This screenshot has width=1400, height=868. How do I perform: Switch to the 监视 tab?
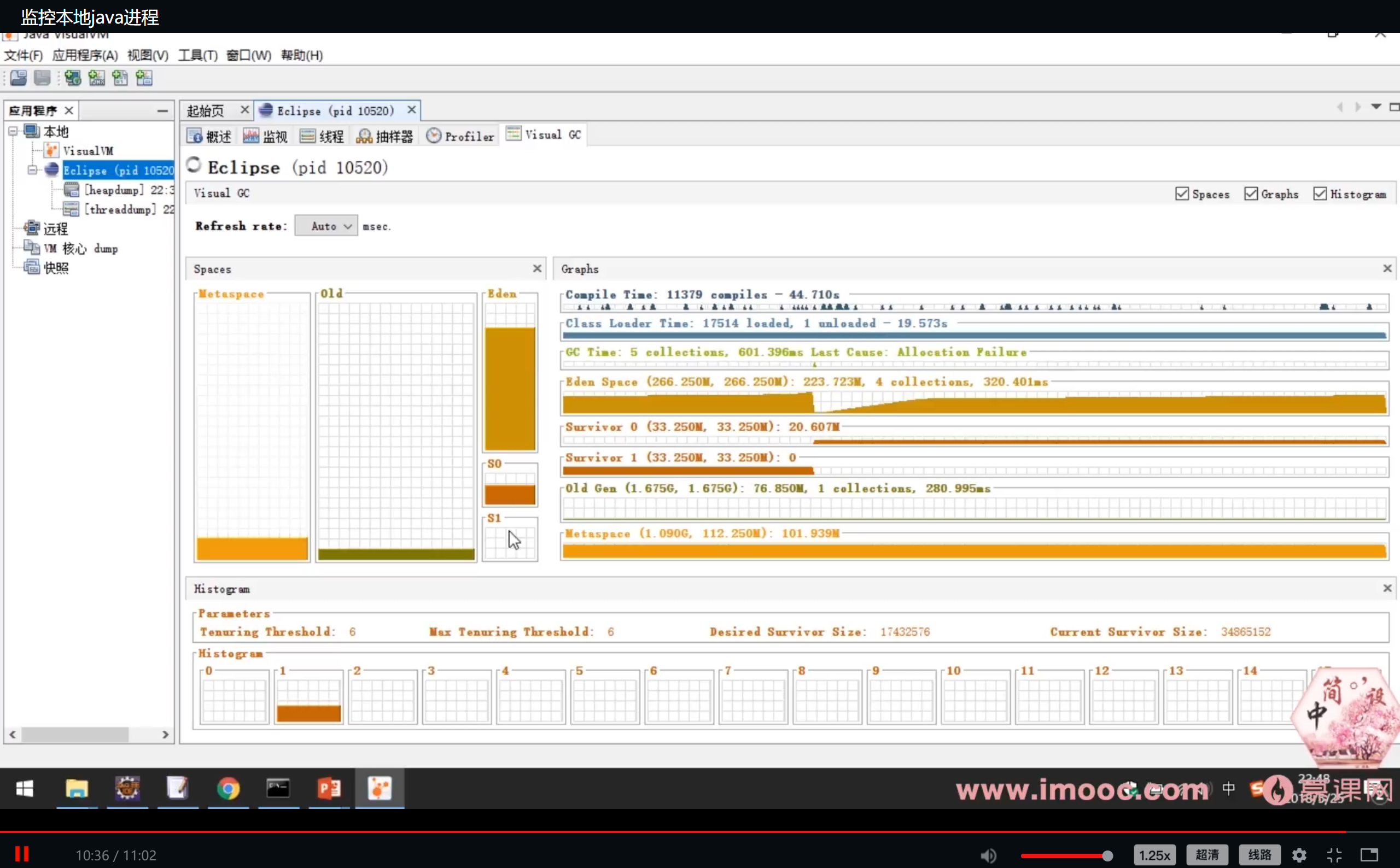coord(265,136)
